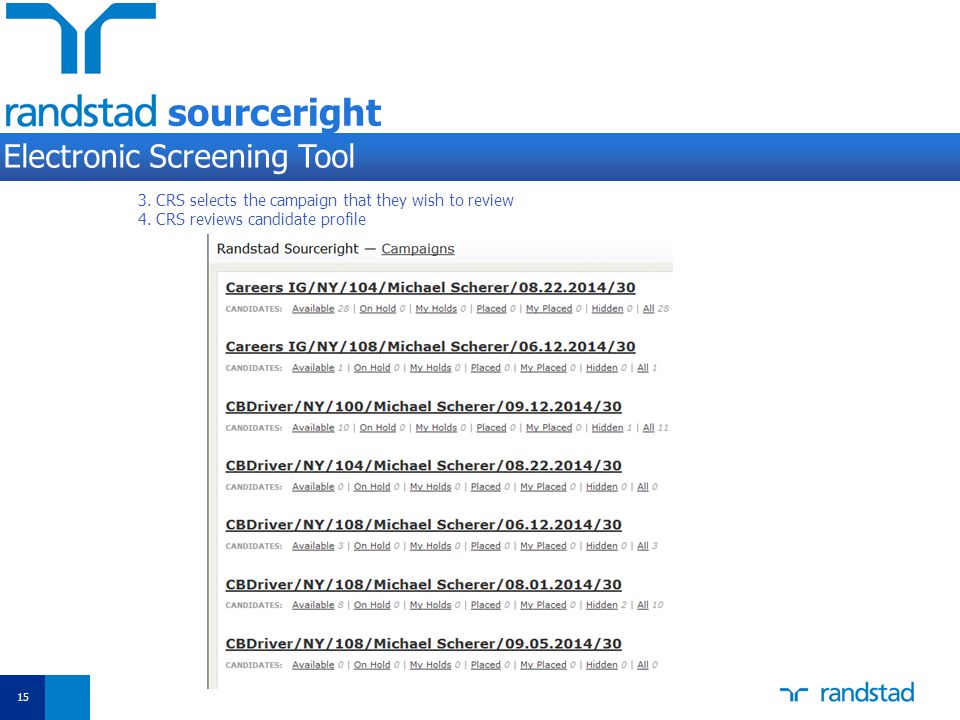The image size is (960, 720).
Task: View All 10 candidates for CBDriver/NY/108 08.01.2014
Action: pyautogui.click(x=643, y=605)
